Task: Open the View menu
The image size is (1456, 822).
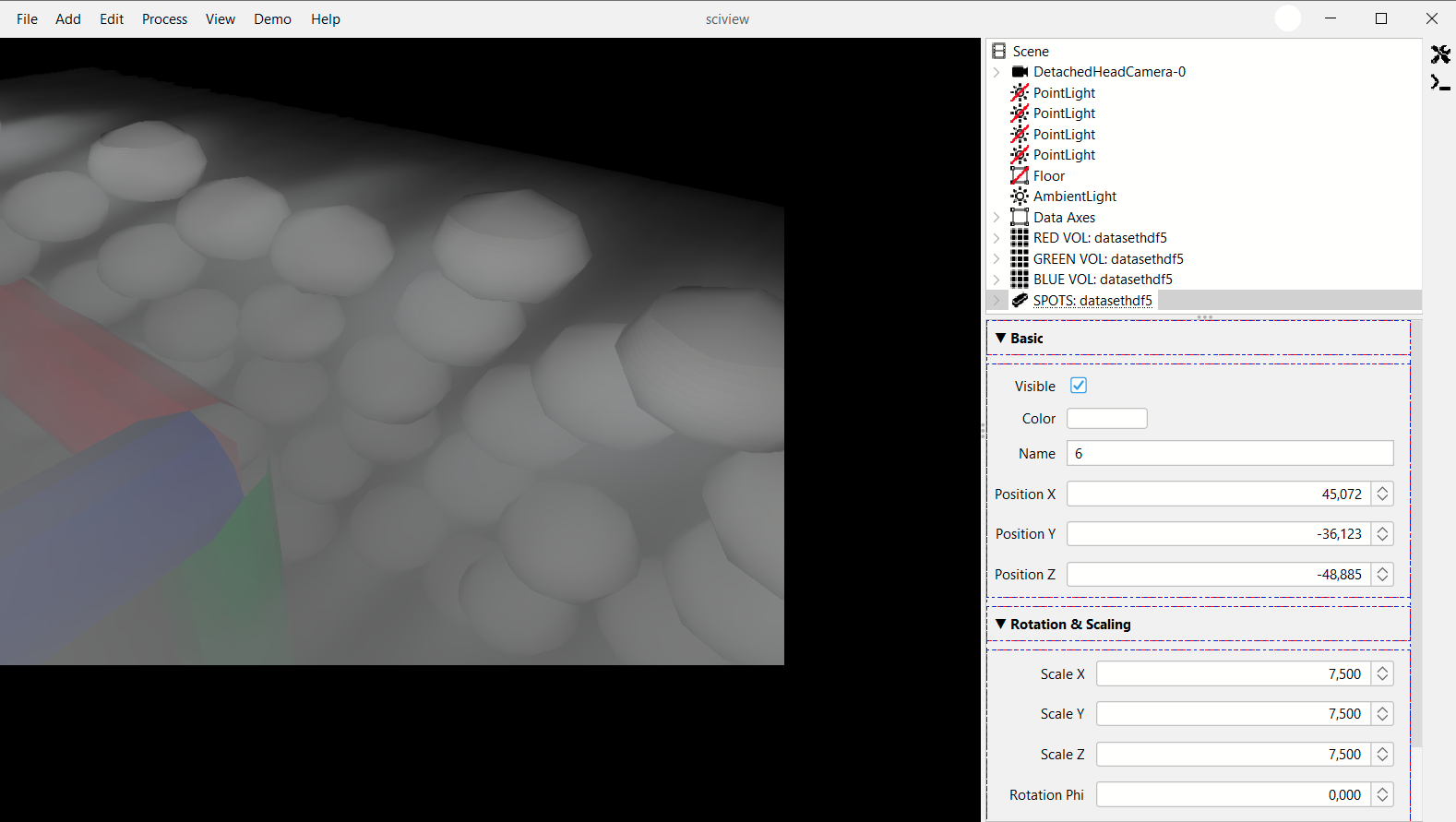Action: tap(221, 18)
